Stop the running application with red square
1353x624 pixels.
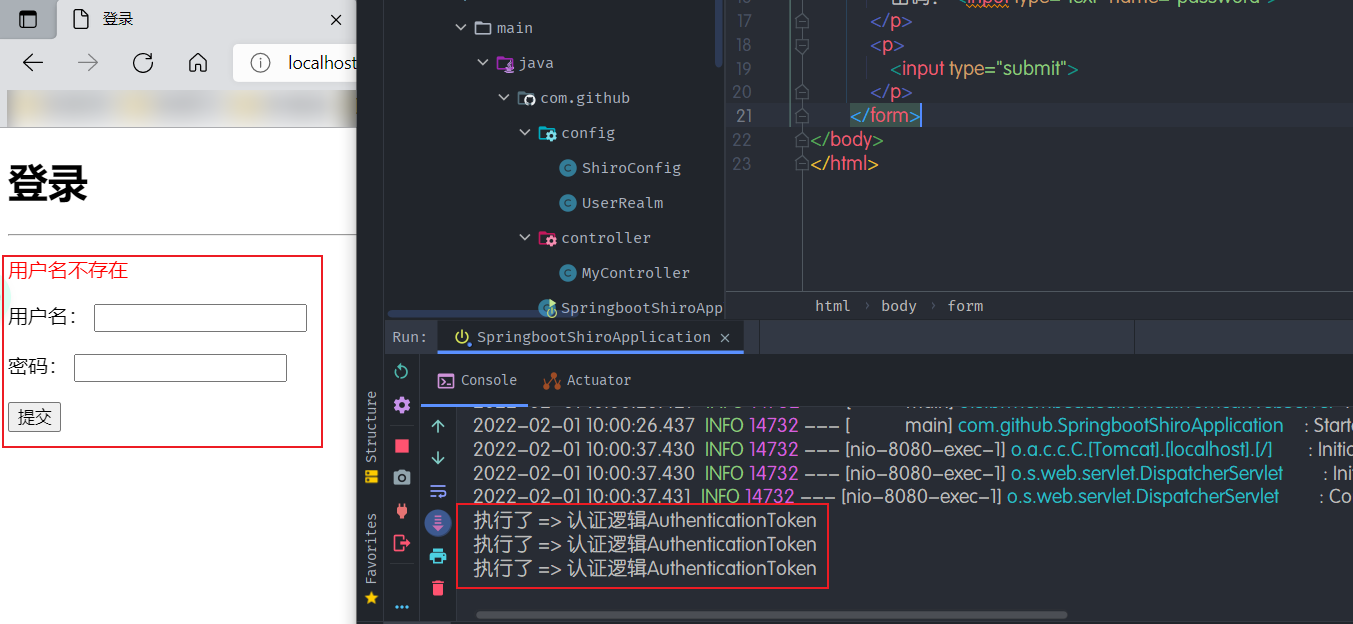pyautogui.click(x=401, y=445)
